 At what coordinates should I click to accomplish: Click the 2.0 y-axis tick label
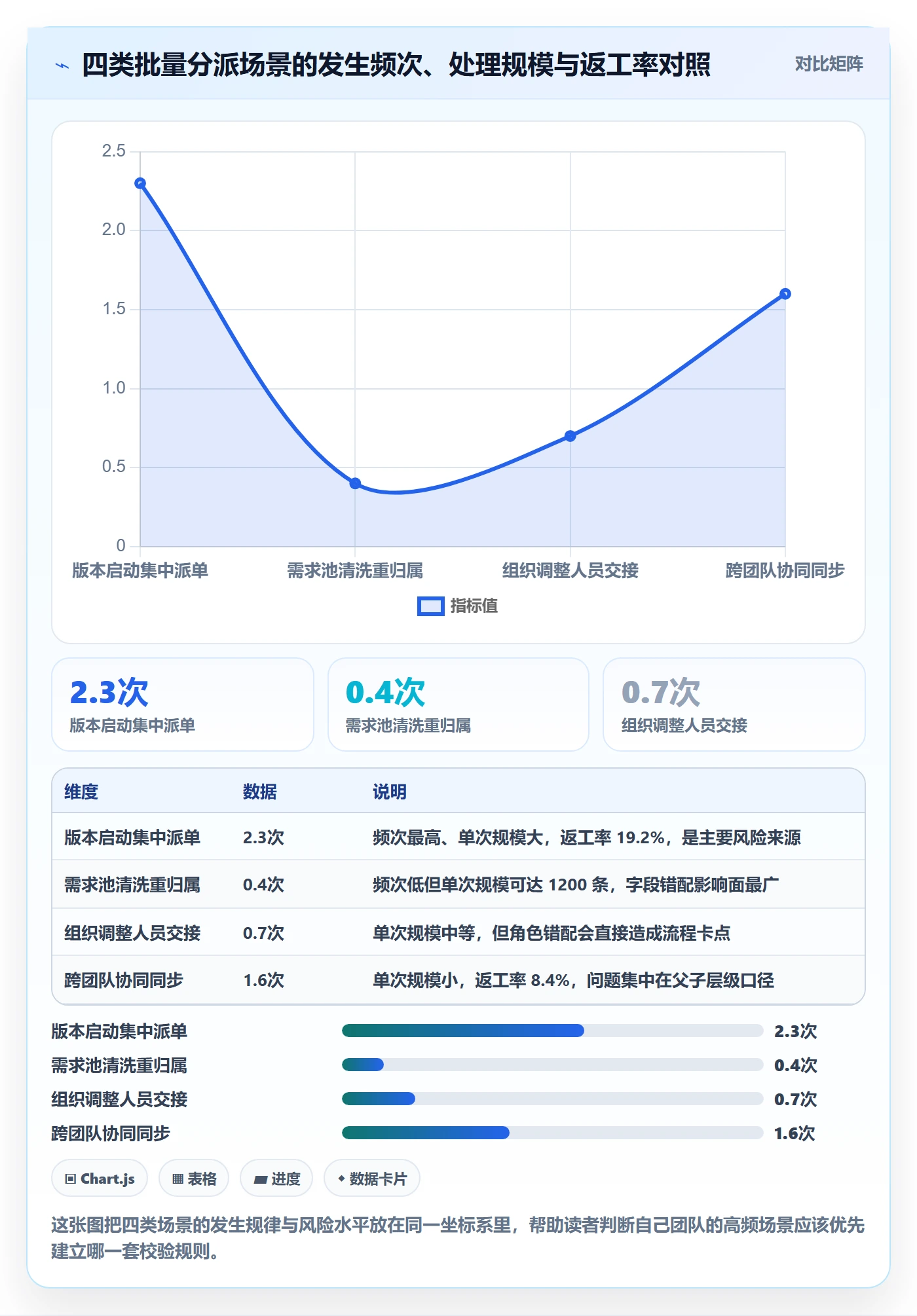coord(113,230)
